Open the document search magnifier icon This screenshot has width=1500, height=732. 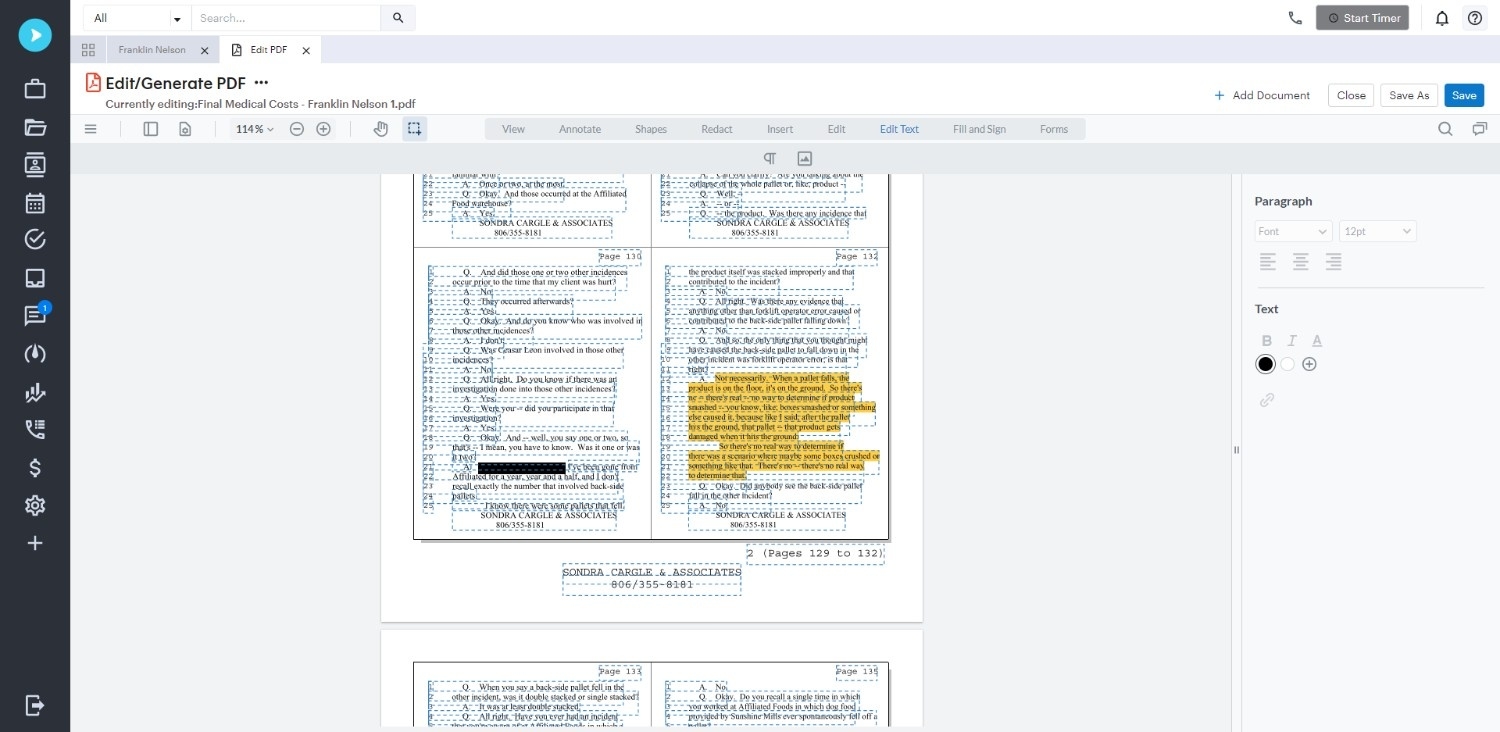[1445, 129]
